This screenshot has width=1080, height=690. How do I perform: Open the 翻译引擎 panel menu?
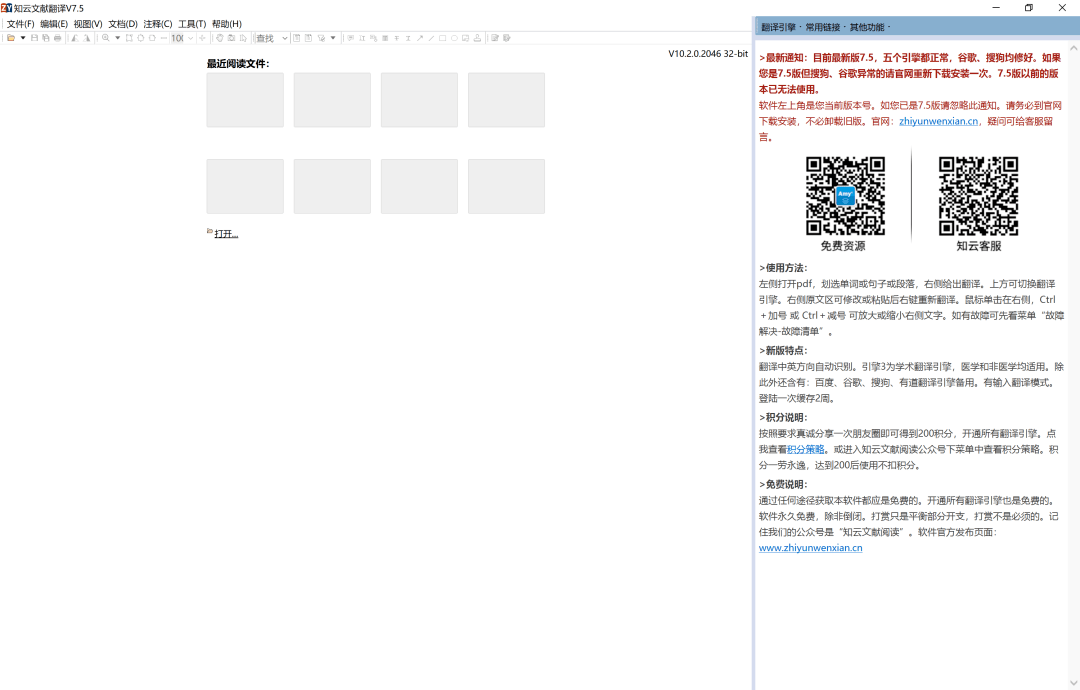[x=778, y=28]
